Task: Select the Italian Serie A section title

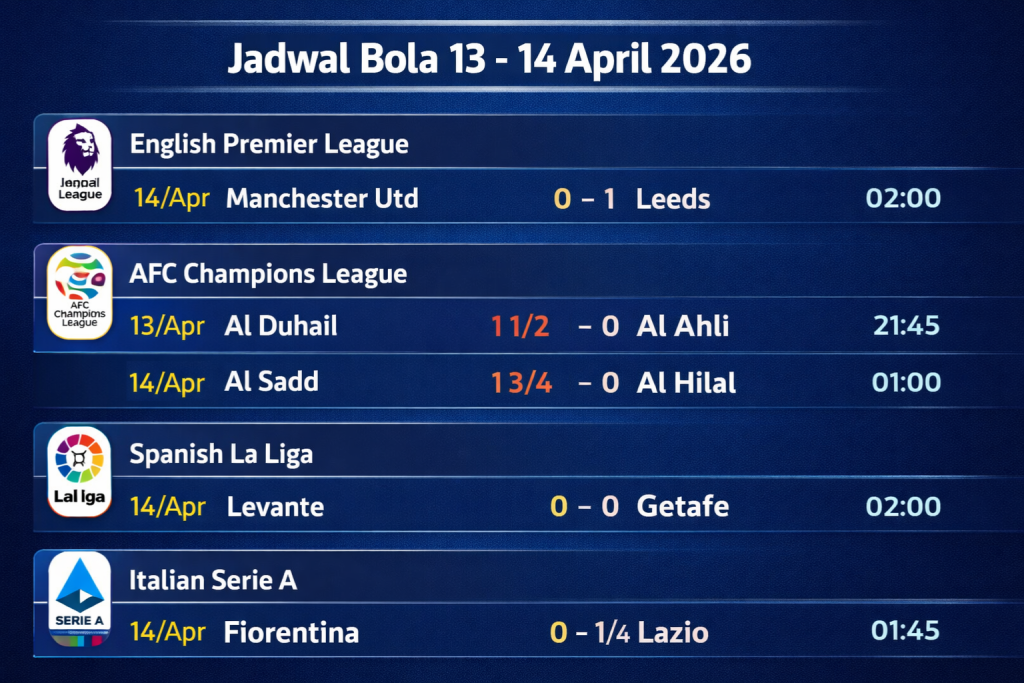Action: point(213,580)
